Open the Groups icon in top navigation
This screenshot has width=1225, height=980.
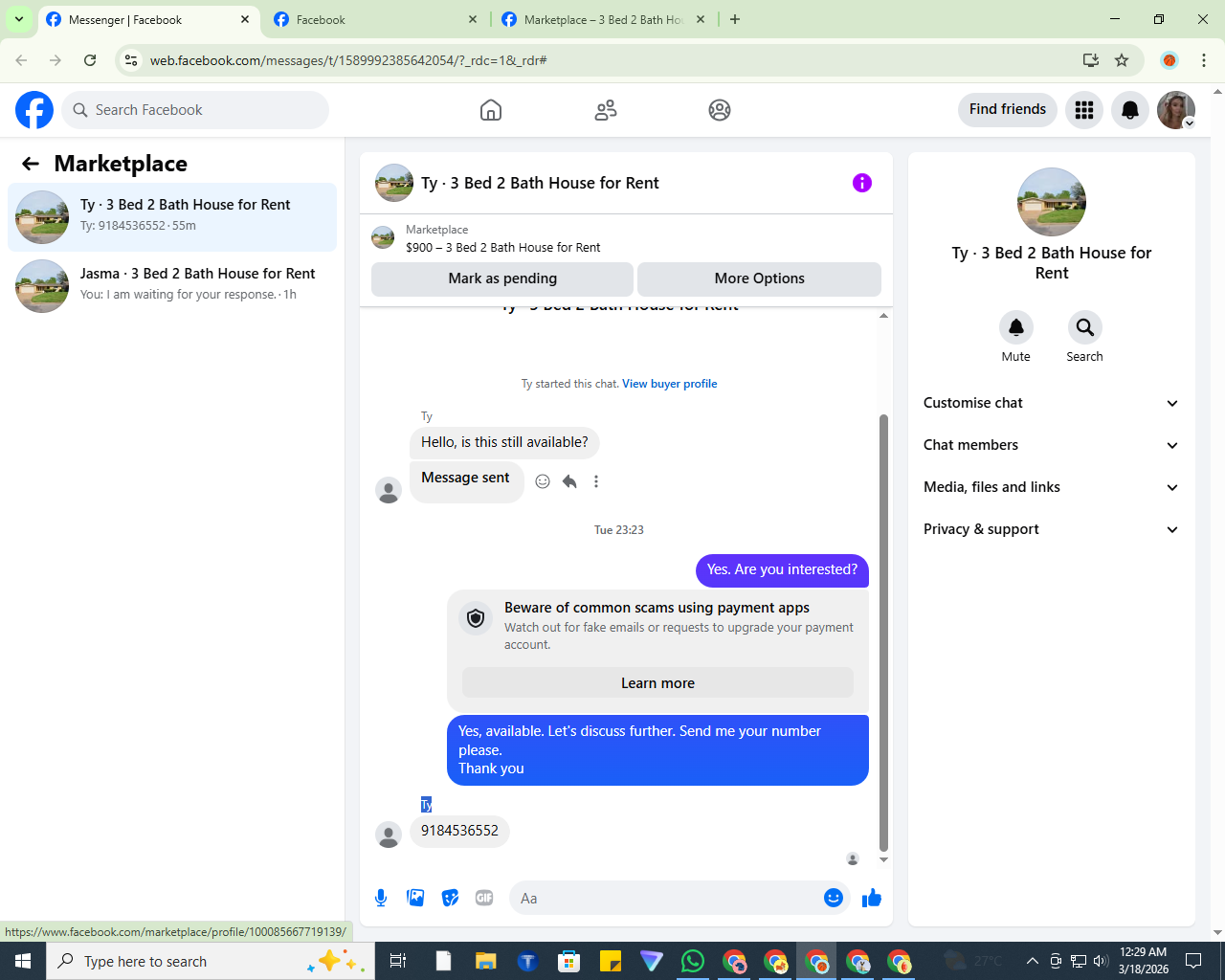tap(720, 110)
